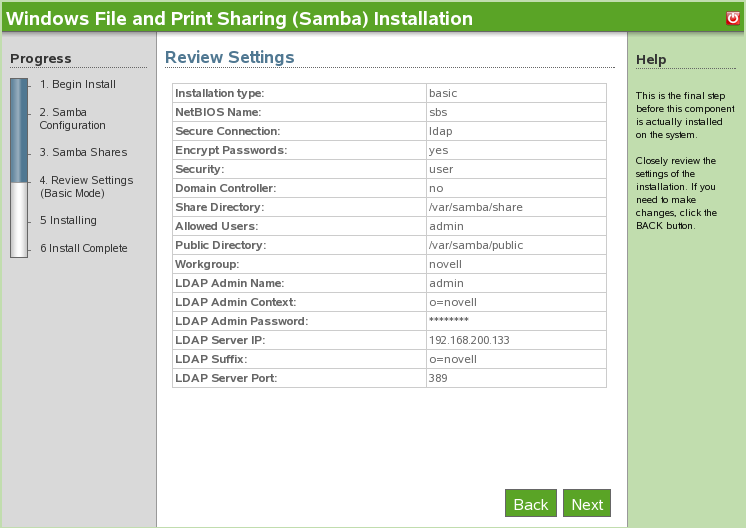This screenshot has height=528, width=746.
Task: Click step 5 Installing
Action: pyautogui.click(x=68, y=221)
